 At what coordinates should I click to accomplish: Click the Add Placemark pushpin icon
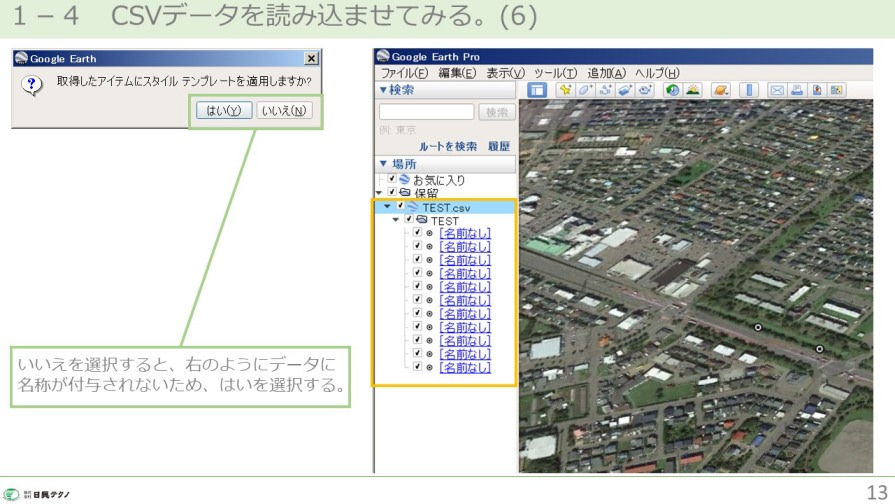(x=566, y=90)
